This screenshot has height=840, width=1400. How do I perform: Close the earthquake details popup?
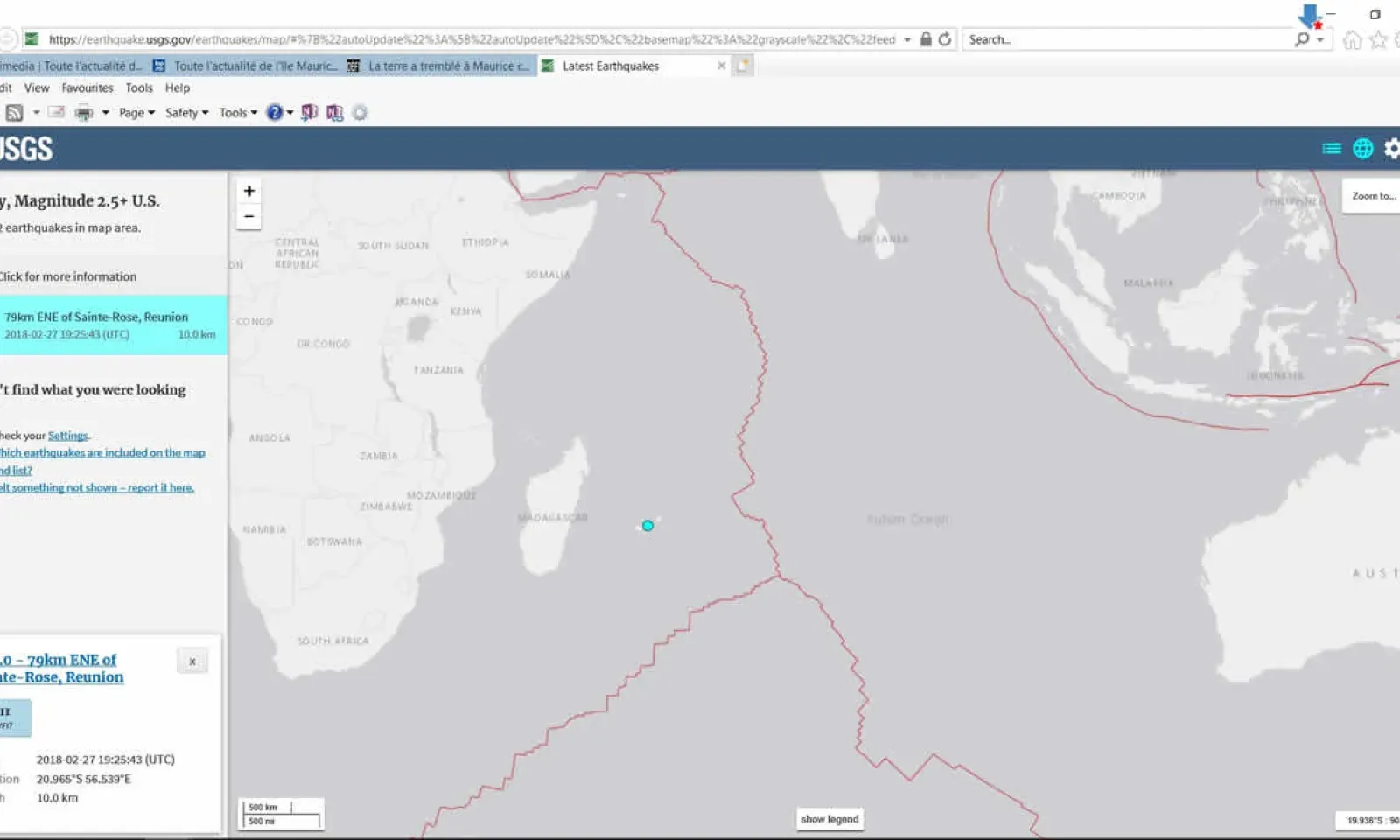click(192, 661)
